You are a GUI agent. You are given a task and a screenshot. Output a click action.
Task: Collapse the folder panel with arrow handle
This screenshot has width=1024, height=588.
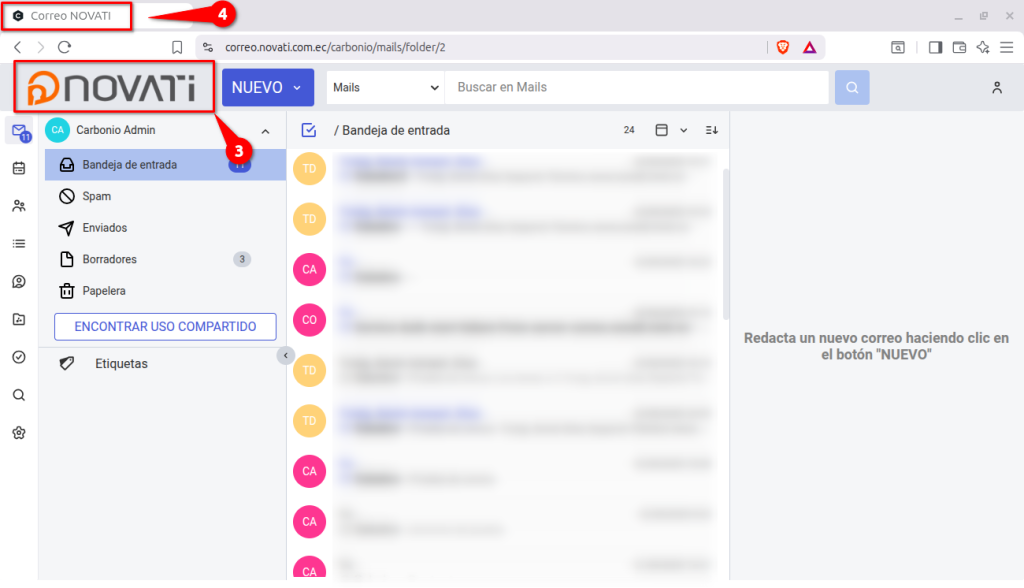[x=285, y=355]
